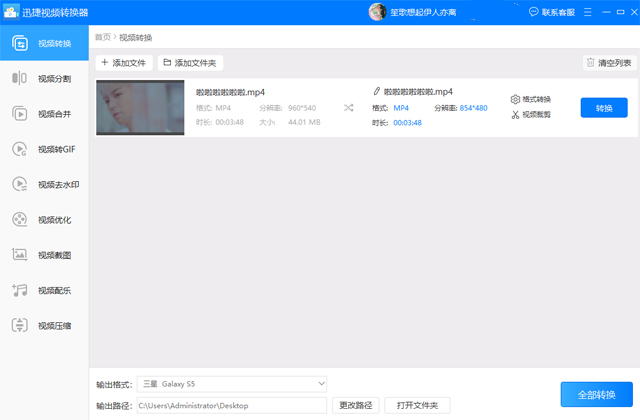
Task: Open the 视频转GIF icon
Action: [19, 149]
